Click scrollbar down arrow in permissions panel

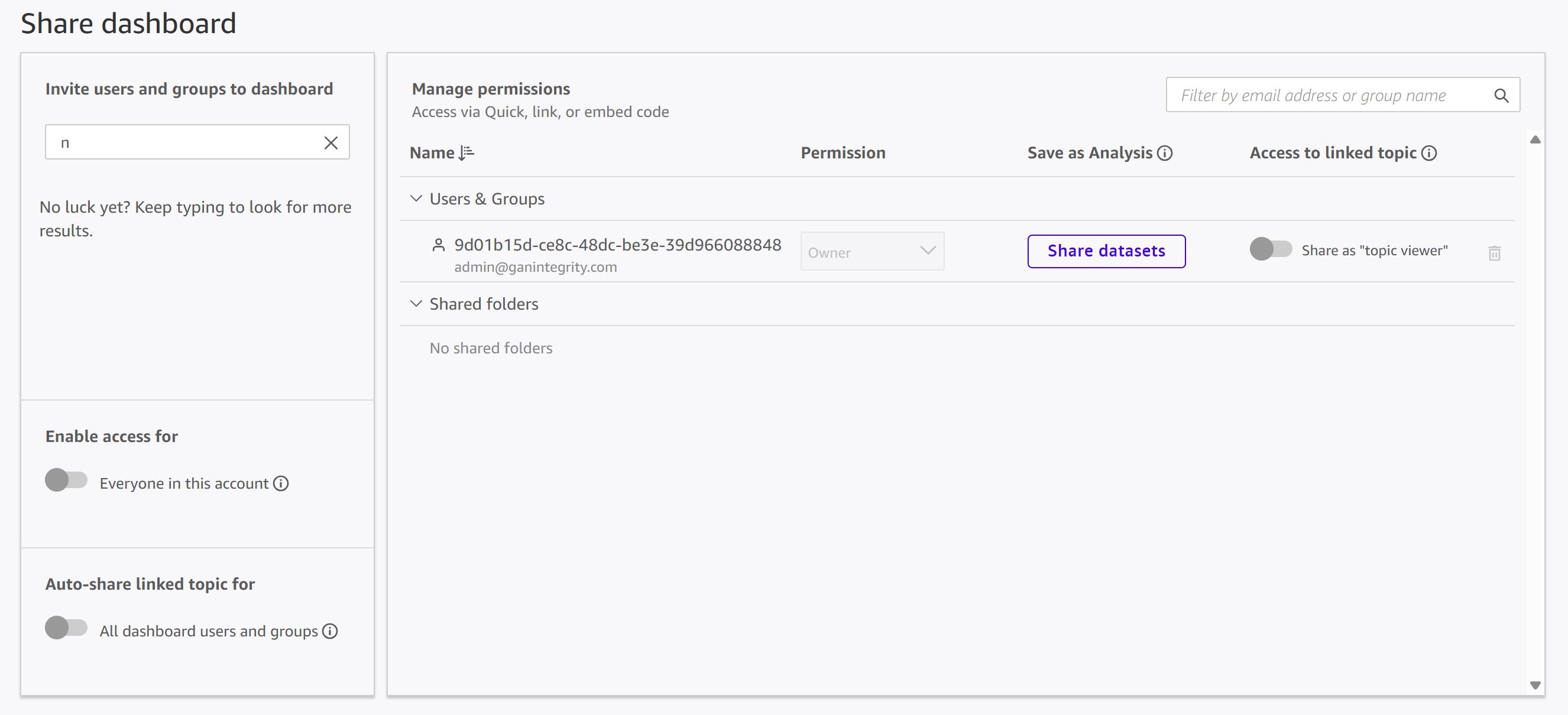click(x=1534, y=686)
